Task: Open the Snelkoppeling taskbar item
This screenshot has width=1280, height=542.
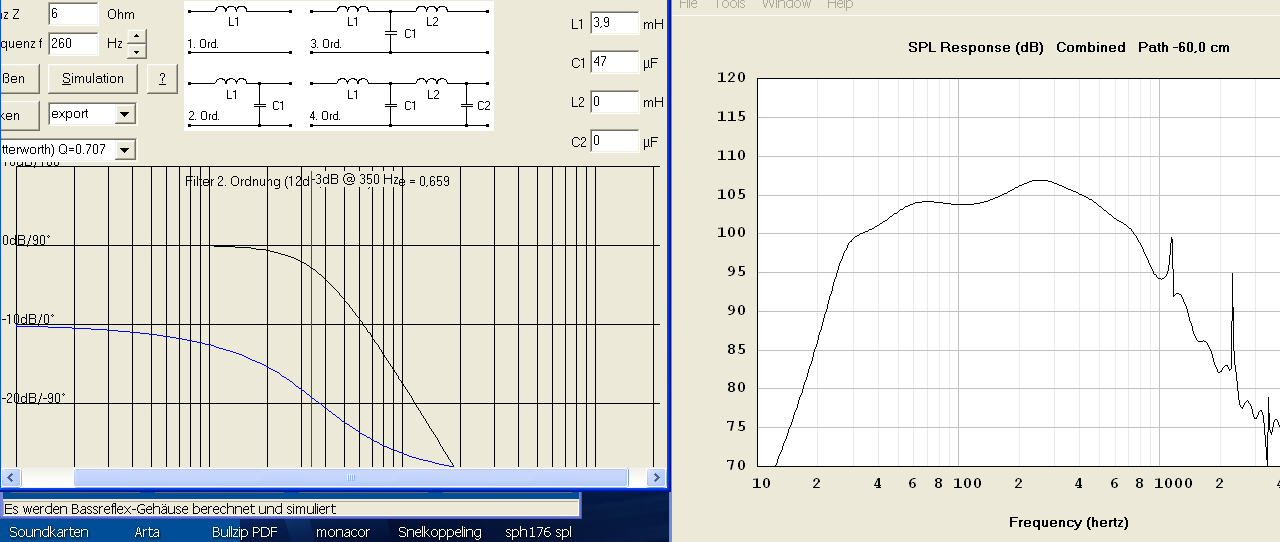Action: click(x=440, y=532)
